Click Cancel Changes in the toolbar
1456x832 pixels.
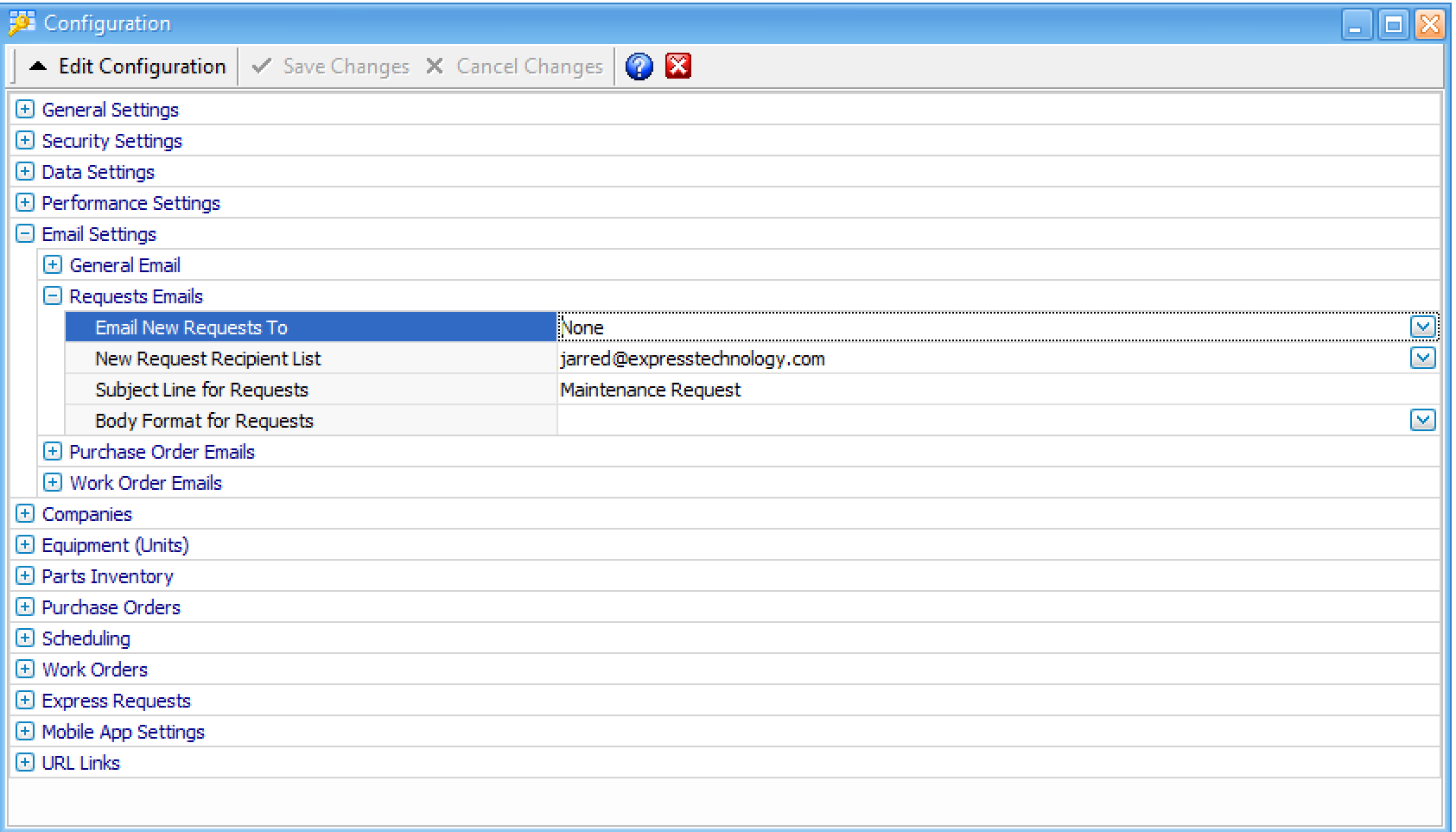coord(514,67)
